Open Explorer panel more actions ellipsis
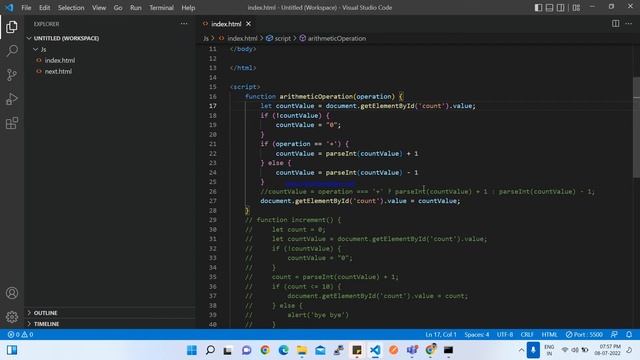Viewport: 640px width, 360px height. (184, 24)
